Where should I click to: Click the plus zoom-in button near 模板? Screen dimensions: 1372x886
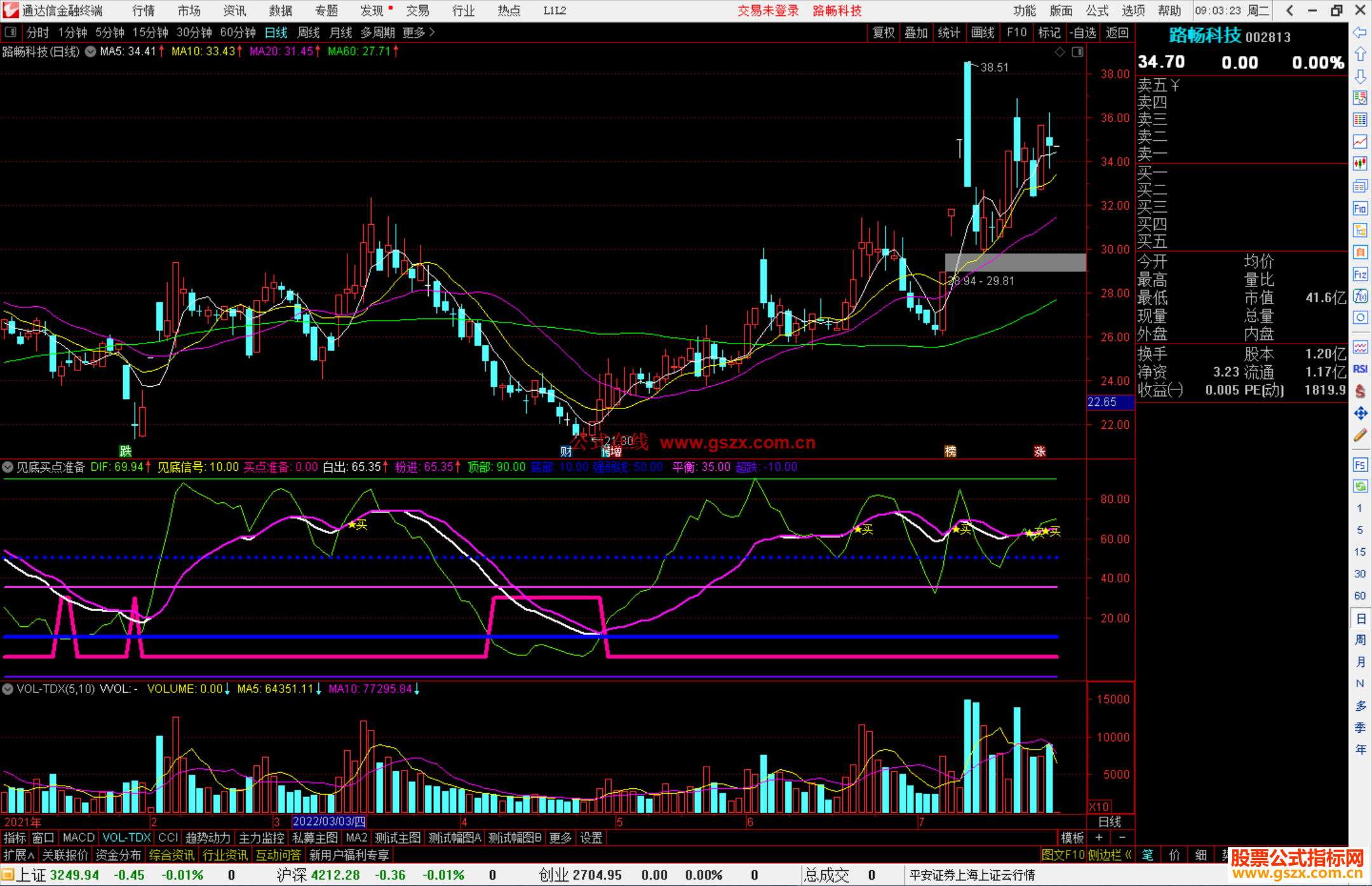(1100, 838)
